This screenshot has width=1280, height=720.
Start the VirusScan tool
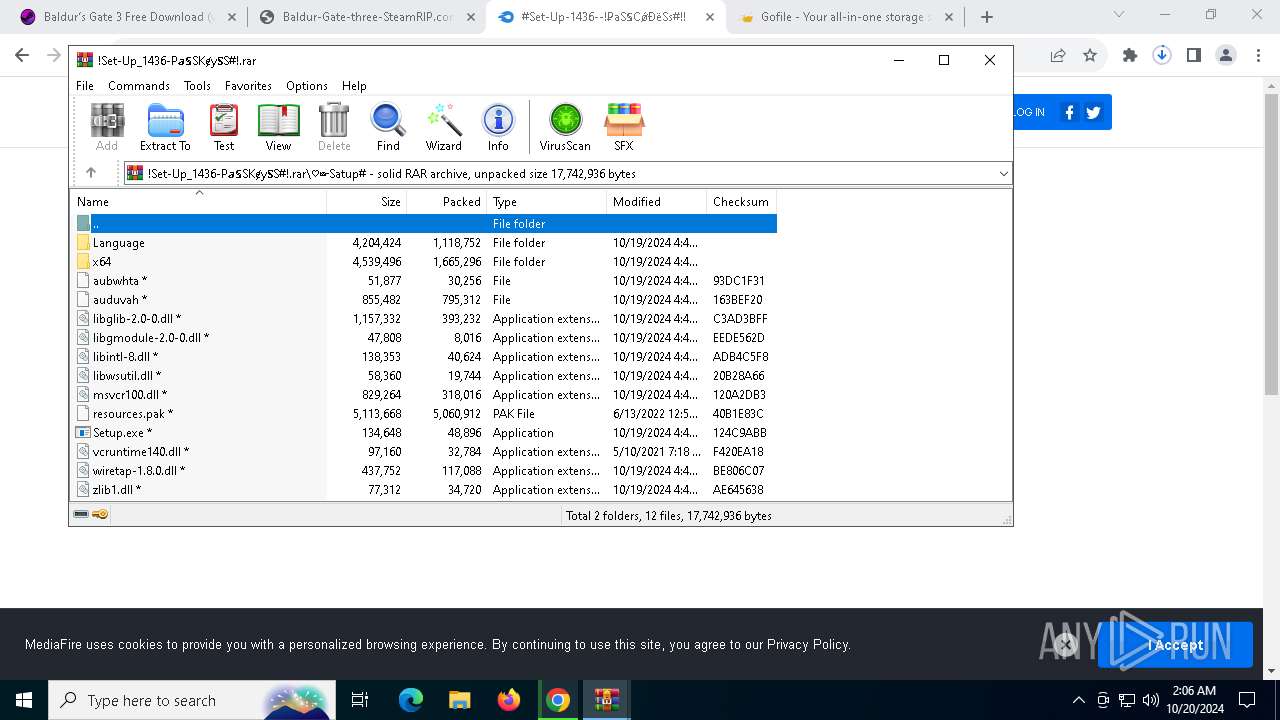565,127
